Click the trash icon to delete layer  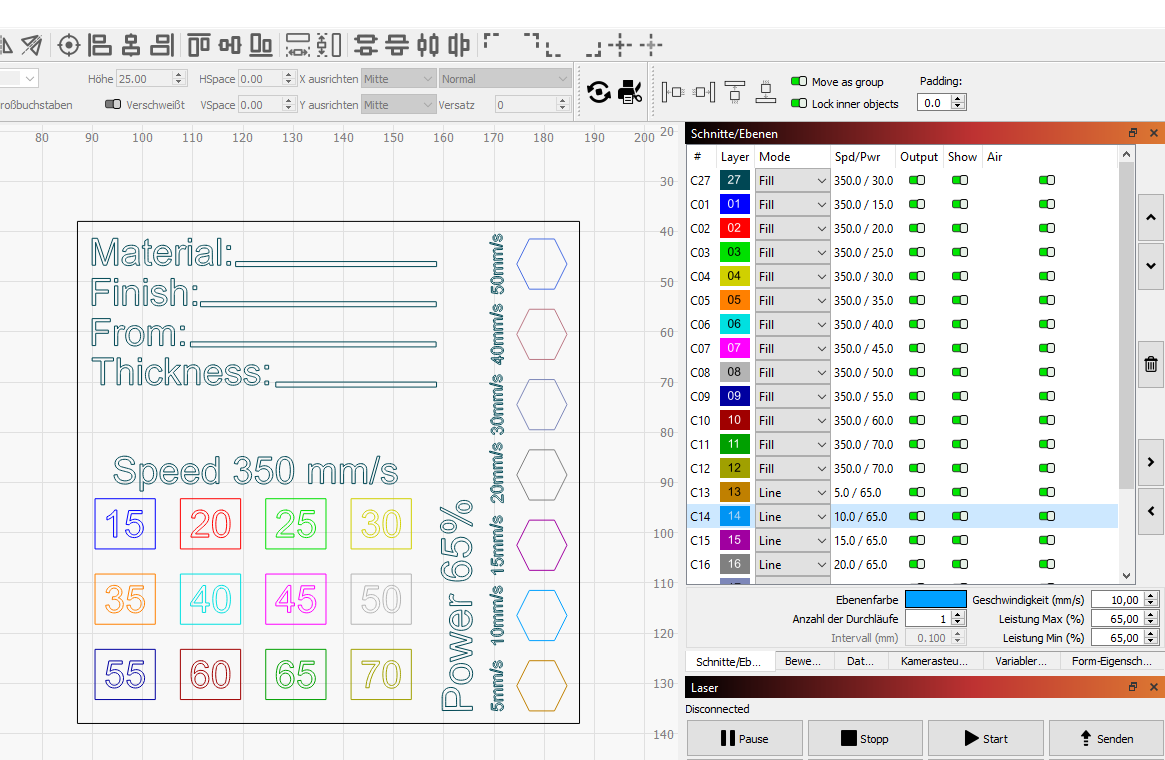click(1150, 364)
